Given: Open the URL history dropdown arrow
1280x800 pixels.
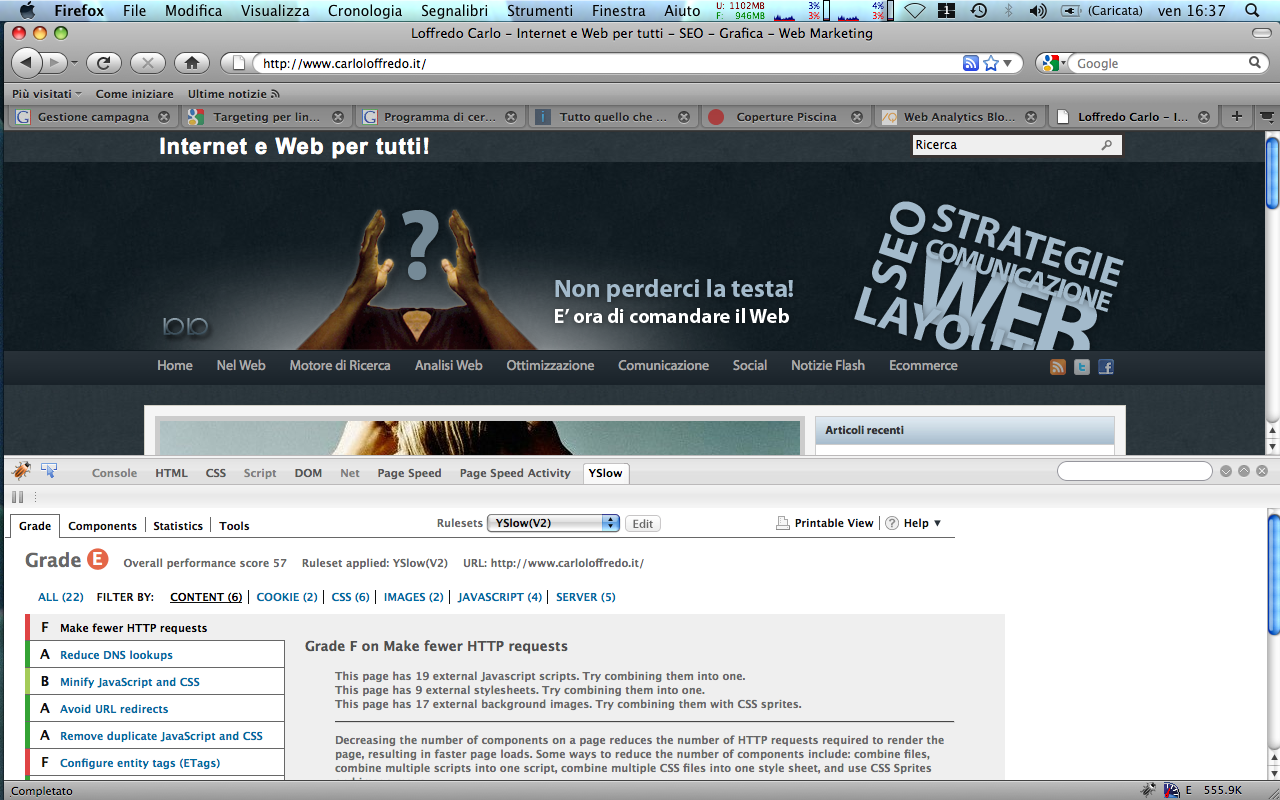Looking at the screenshot, I should click(1007, 63).
